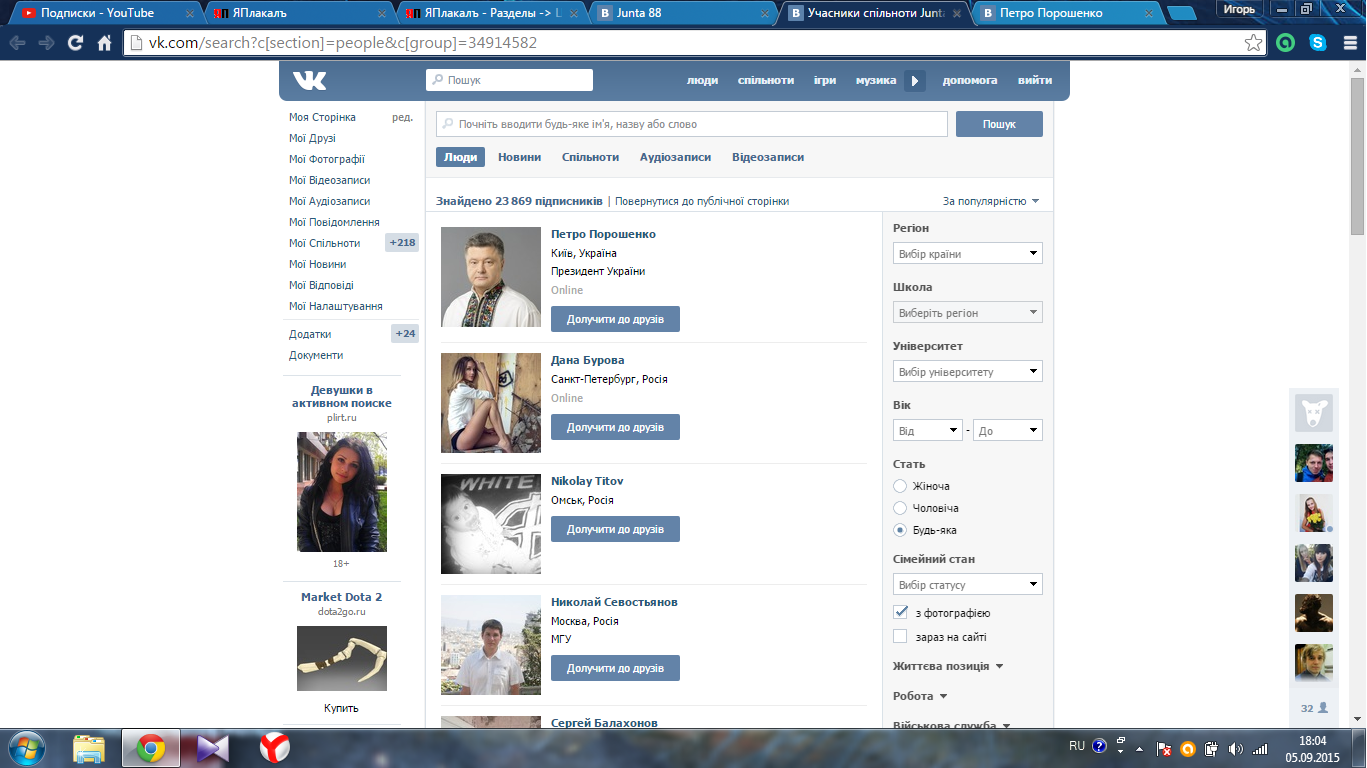Uncheck the 'з фотографією' checkbox
1367x768 pixels.
click(900, 613)
